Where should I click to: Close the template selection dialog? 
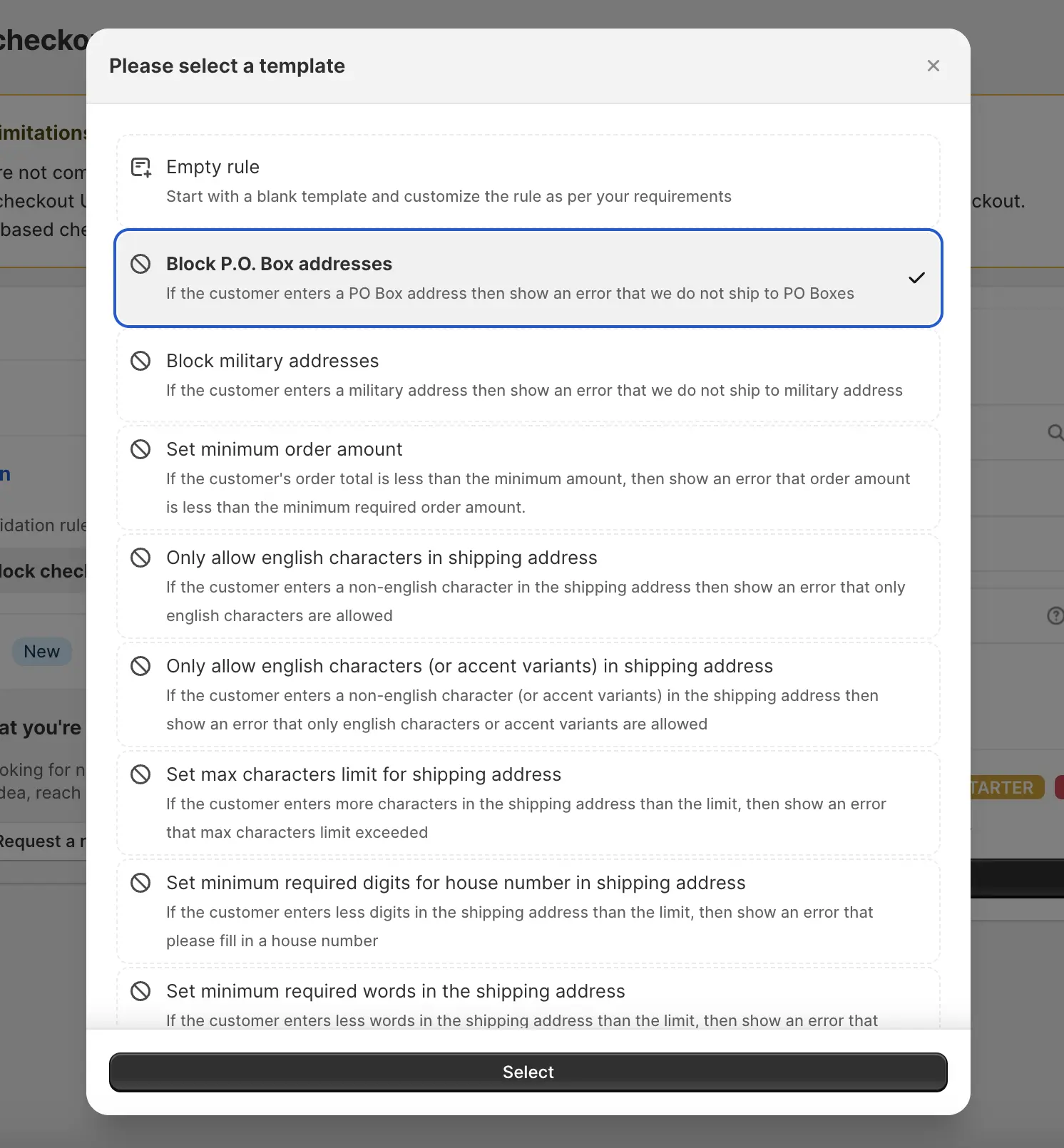933,66
